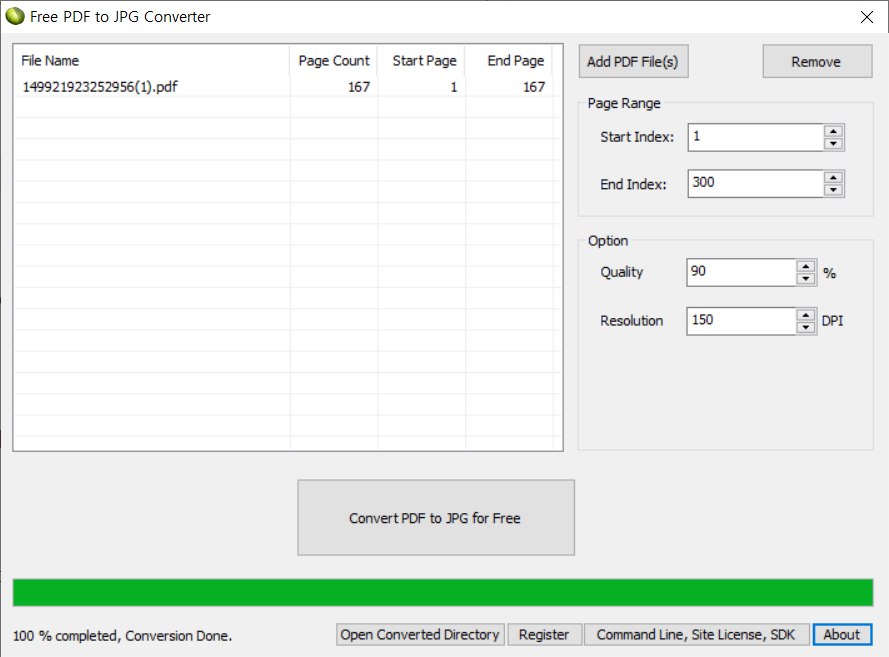Decrease the End Index value

(833, 190)
